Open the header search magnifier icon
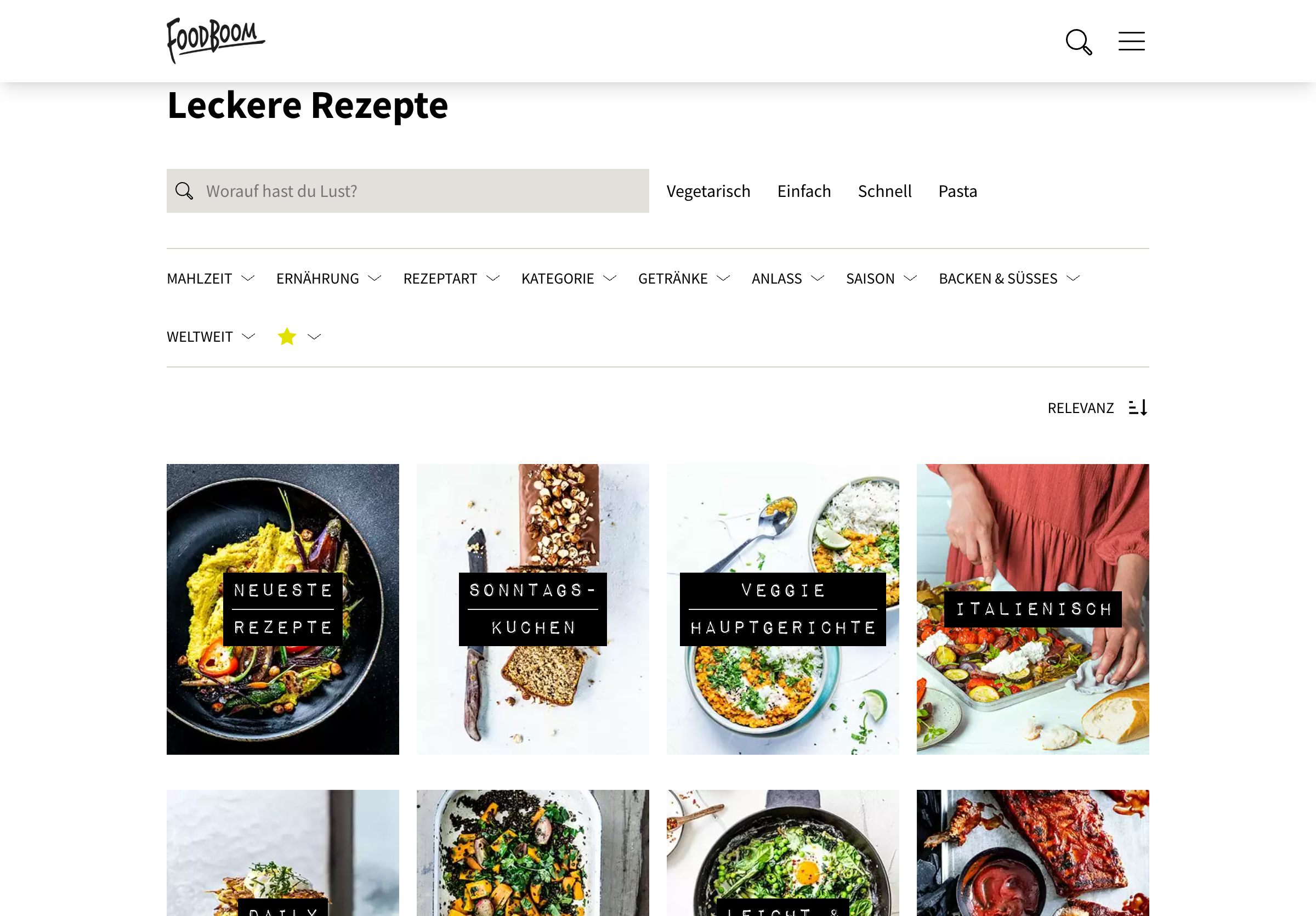 pos(1078,42)
